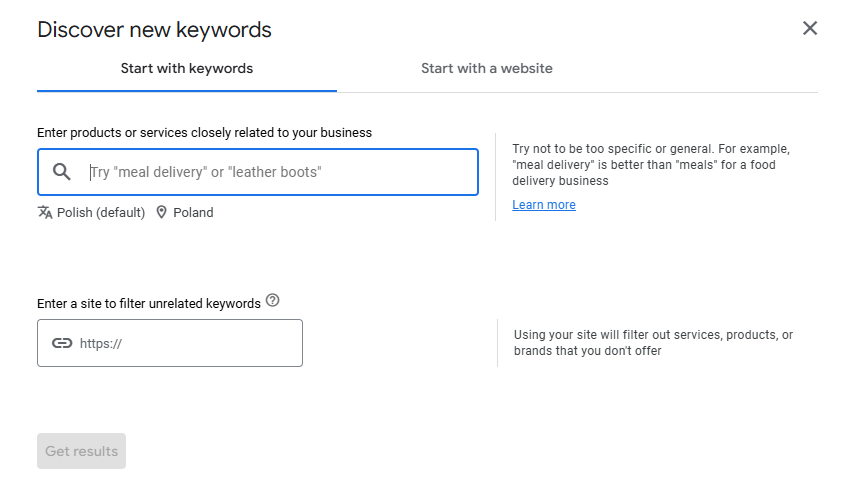Open the Learn more link
Image resolution: width=868 pixels, height=477 pixels.
click(543, 205)
